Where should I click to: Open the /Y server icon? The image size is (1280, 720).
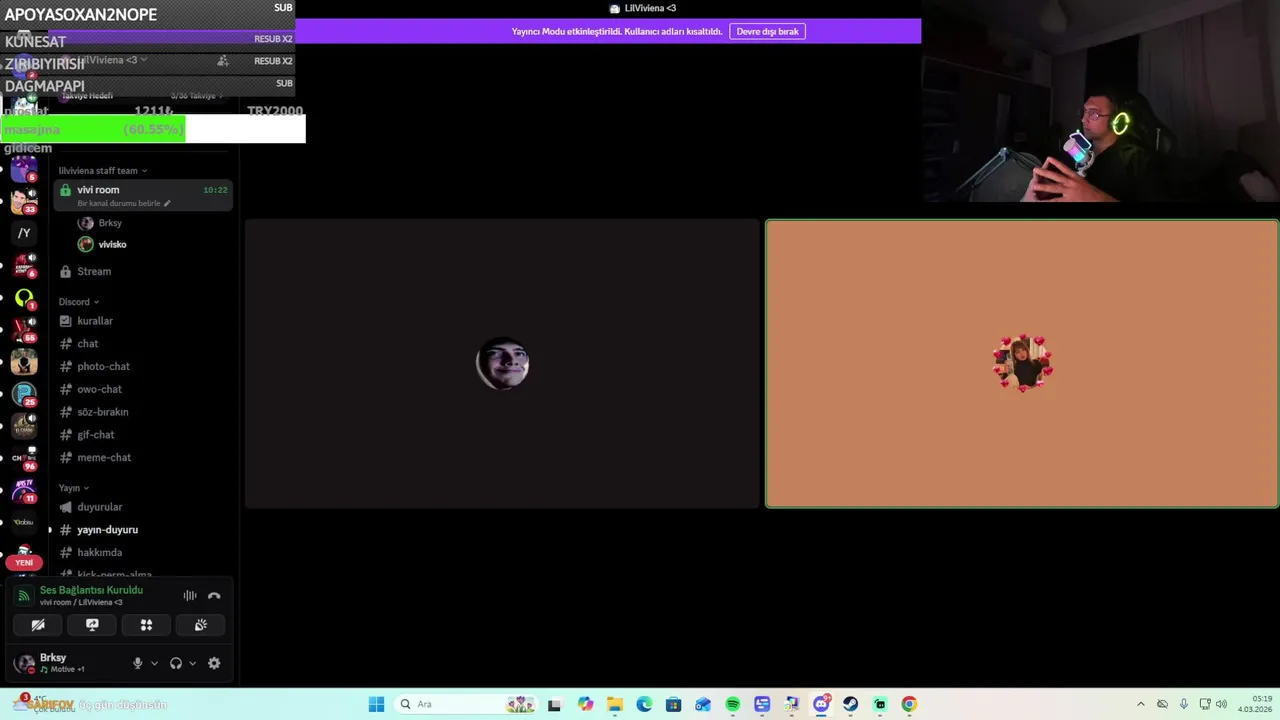pos(24,233)
